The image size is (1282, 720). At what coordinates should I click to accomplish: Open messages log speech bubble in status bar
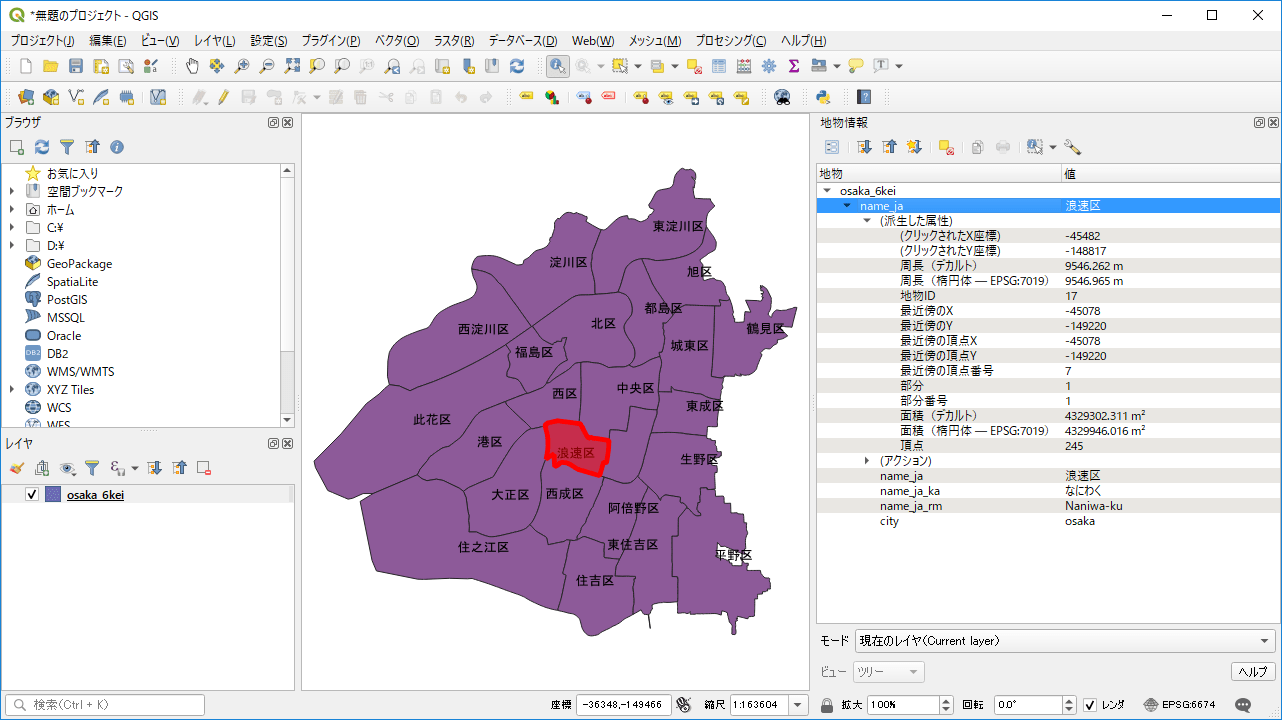1243,705
